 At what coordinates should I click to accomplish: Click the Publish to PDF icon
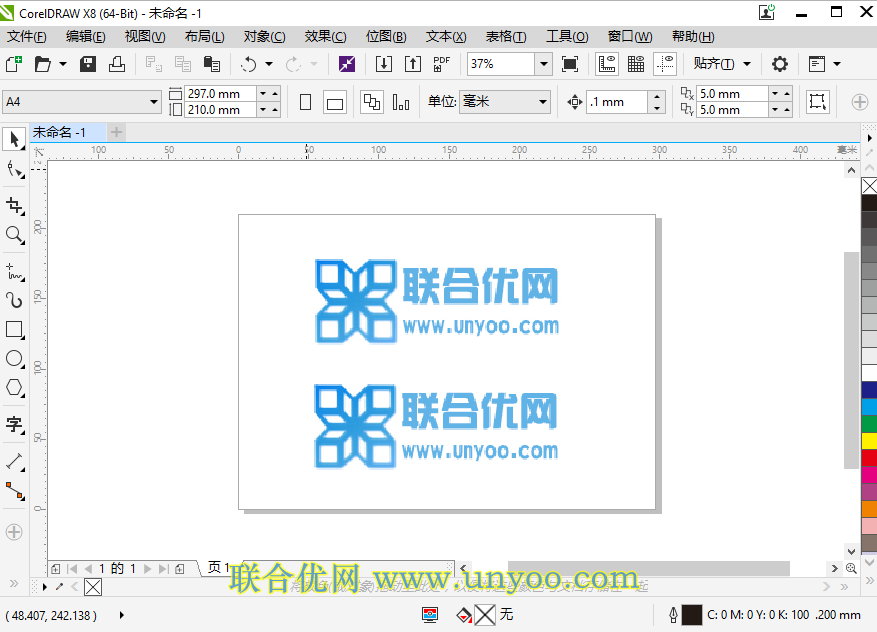coord(441,64)
